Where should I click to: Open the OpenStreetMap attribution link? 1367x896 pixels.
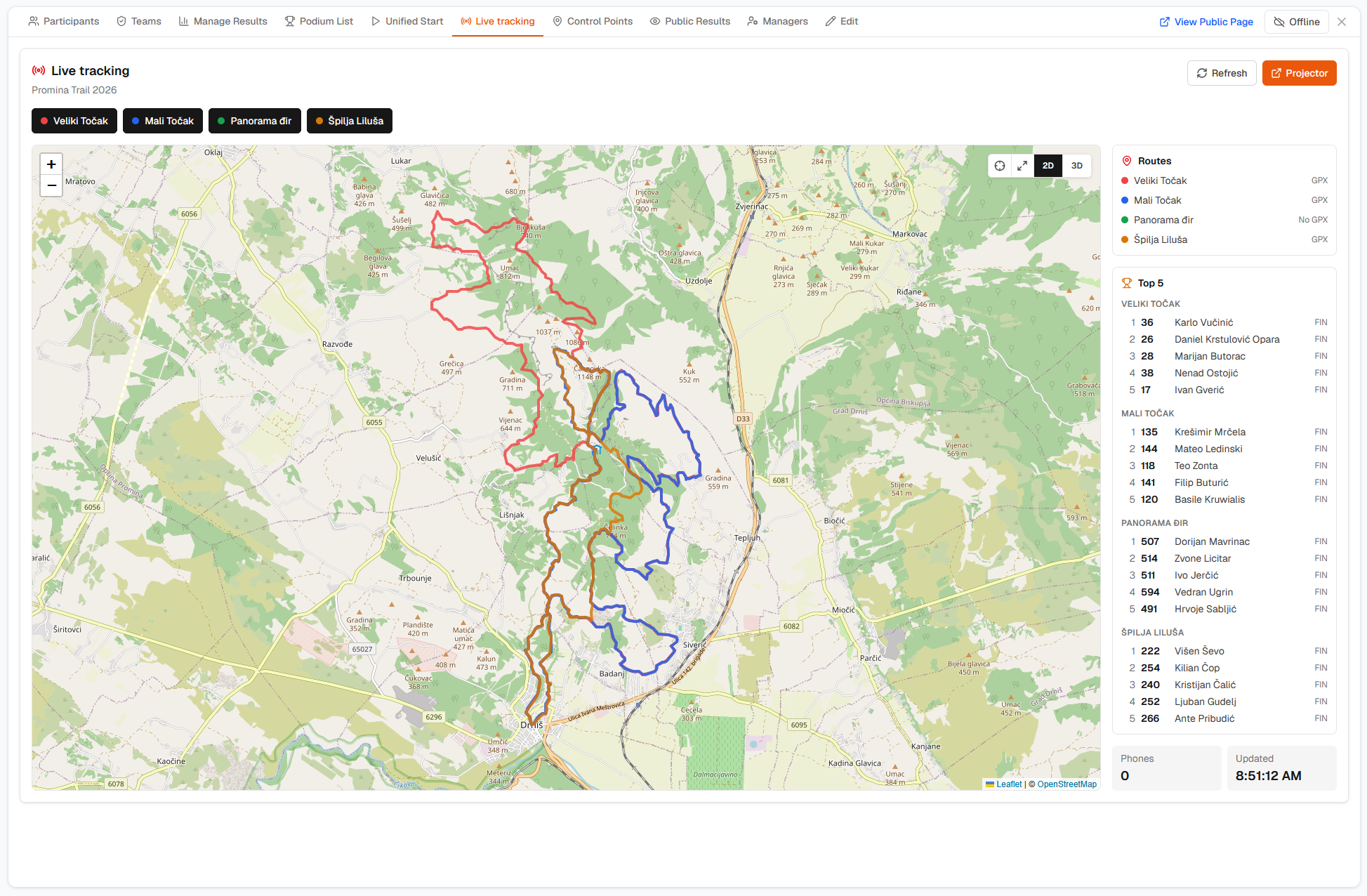tap(1066, 784)
